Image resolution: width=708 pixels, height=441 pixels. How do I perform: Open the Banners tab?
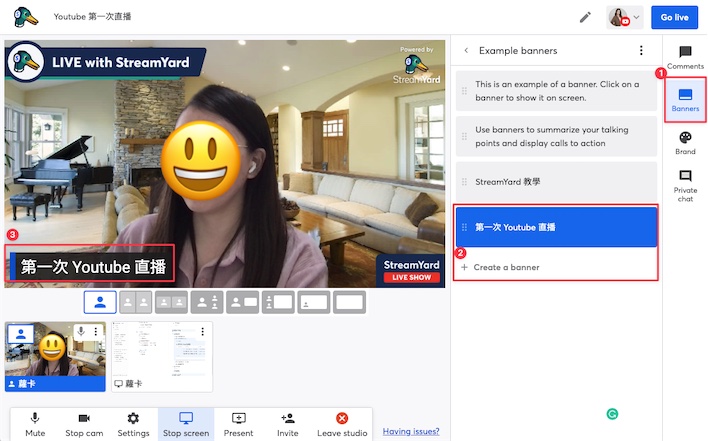pos(685,100)
